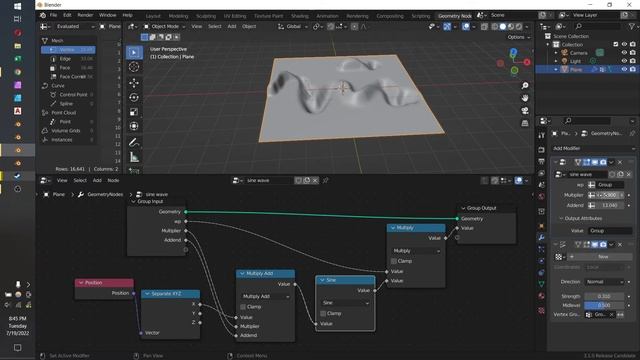
Task: Open the Object Mode dropdown
Action: (164, 27)
